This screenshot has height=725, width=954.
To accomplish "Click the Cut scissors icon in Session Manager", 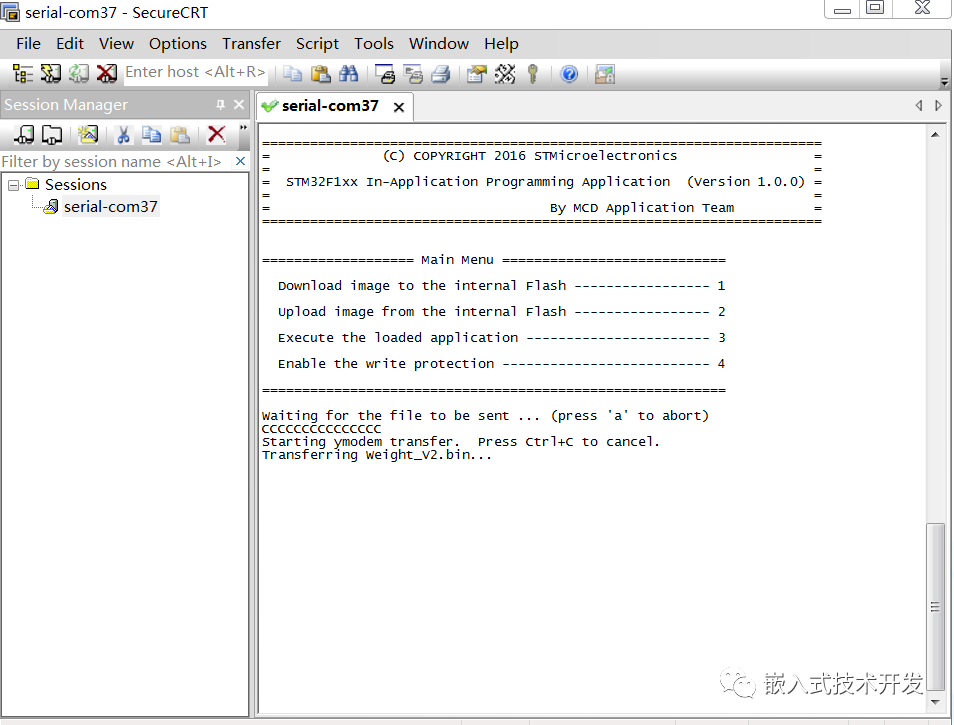I will [x=124, y=134].
